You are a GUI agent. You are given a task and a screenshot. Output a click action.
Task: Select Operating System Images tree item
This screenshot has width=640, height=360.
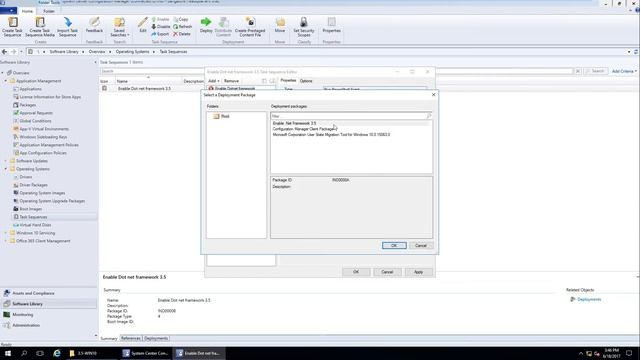(42, 193)
